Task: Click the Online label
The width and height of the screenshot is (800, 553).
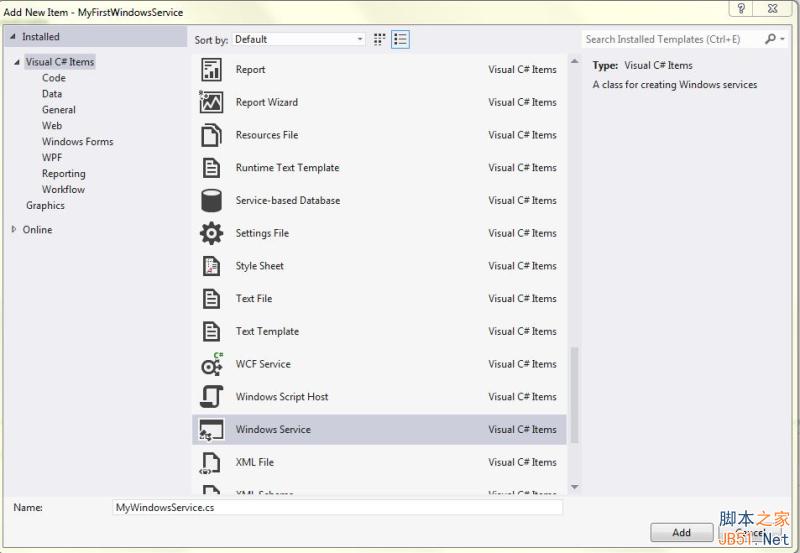Action: (37, 230)
